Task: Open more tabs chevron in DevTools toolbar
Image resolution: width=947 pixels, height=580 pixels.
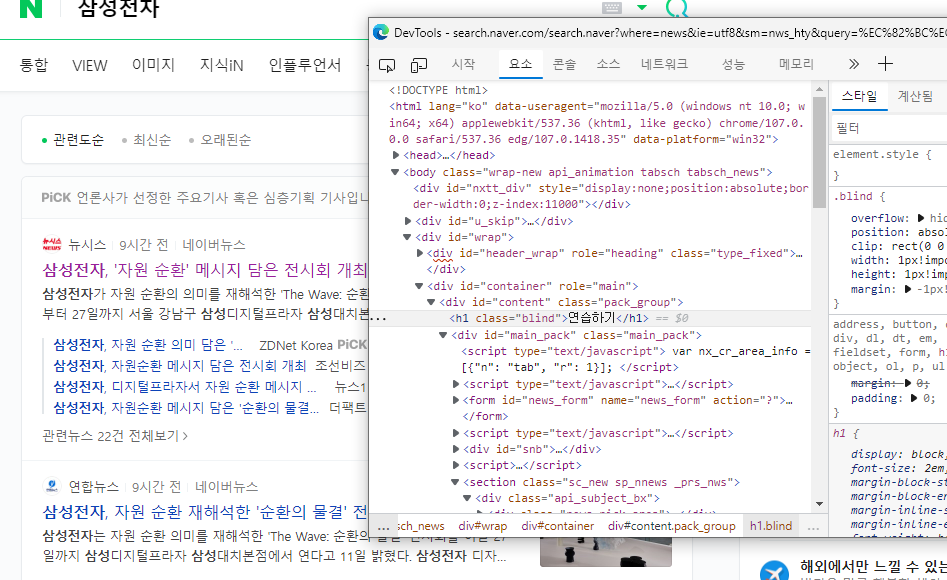Action: pyautogui.click(x=853, y=64)
